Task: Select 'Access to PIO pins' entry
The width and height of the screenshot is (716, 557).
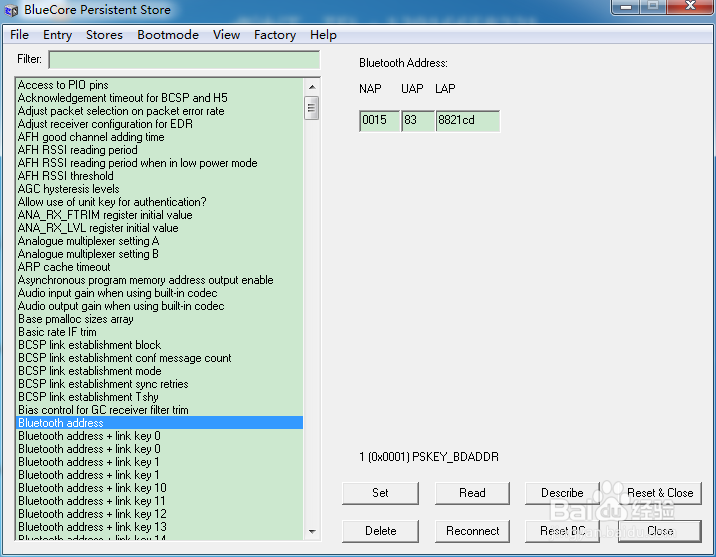Action: (160, 85)
